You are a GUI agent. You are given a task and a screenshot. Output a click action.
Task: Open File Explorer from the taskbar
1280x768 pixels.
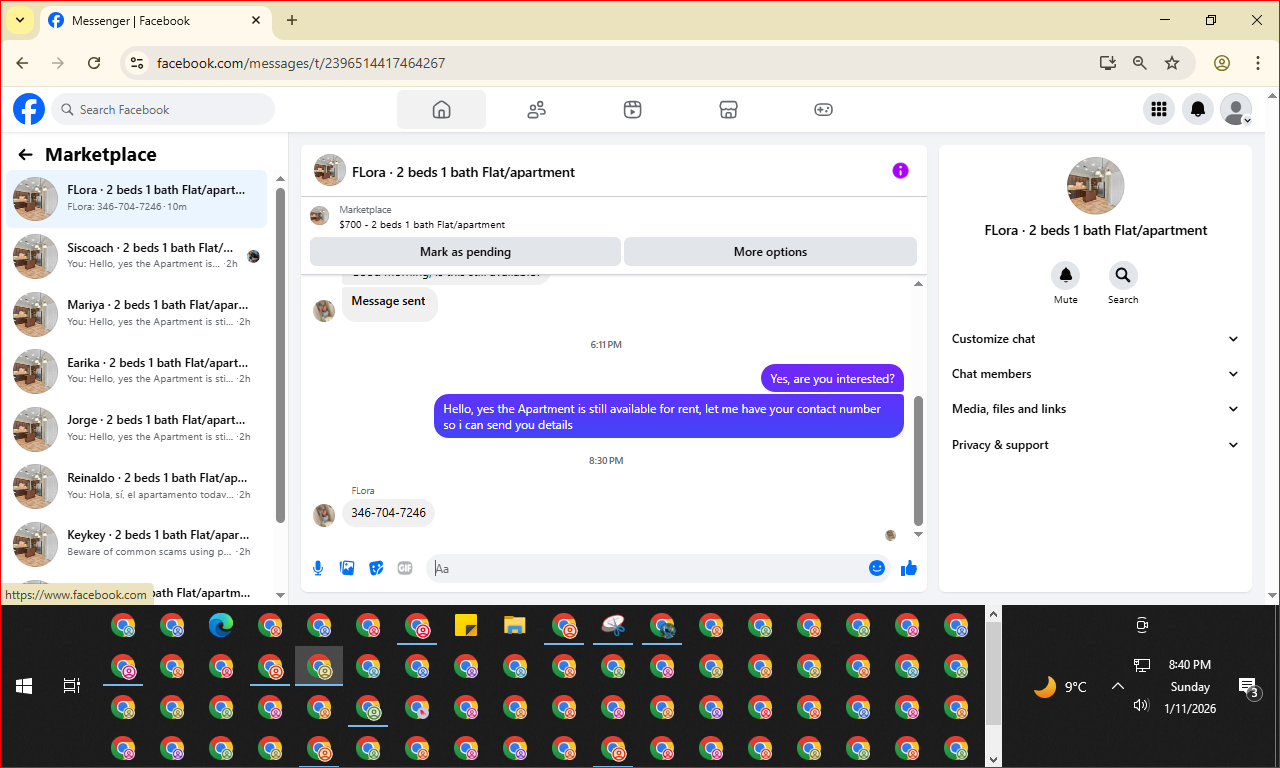[515, 626]
